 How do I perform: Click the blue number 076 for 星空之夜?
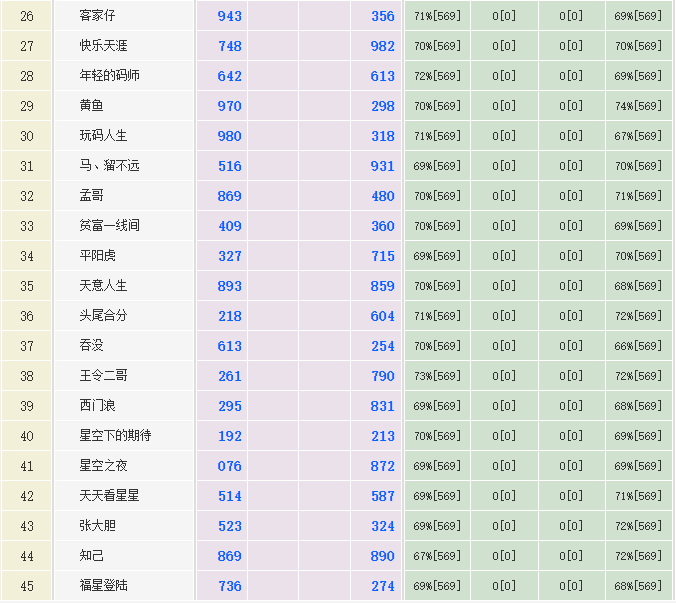click(229, 466)
